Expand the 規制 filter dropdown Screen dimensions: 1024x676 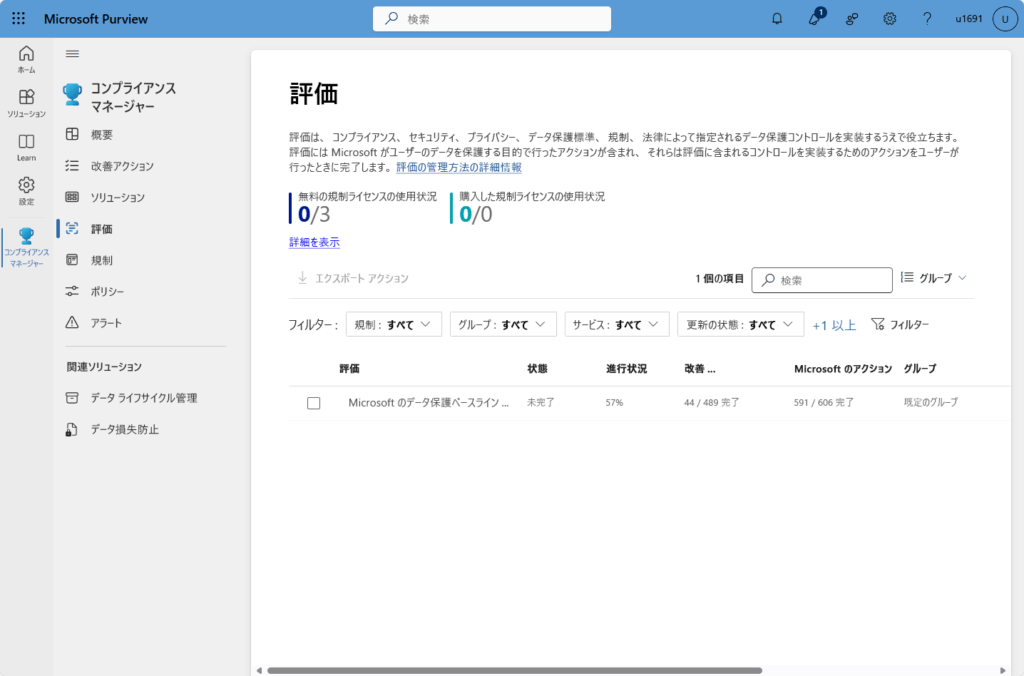click(x=393, y=325)
